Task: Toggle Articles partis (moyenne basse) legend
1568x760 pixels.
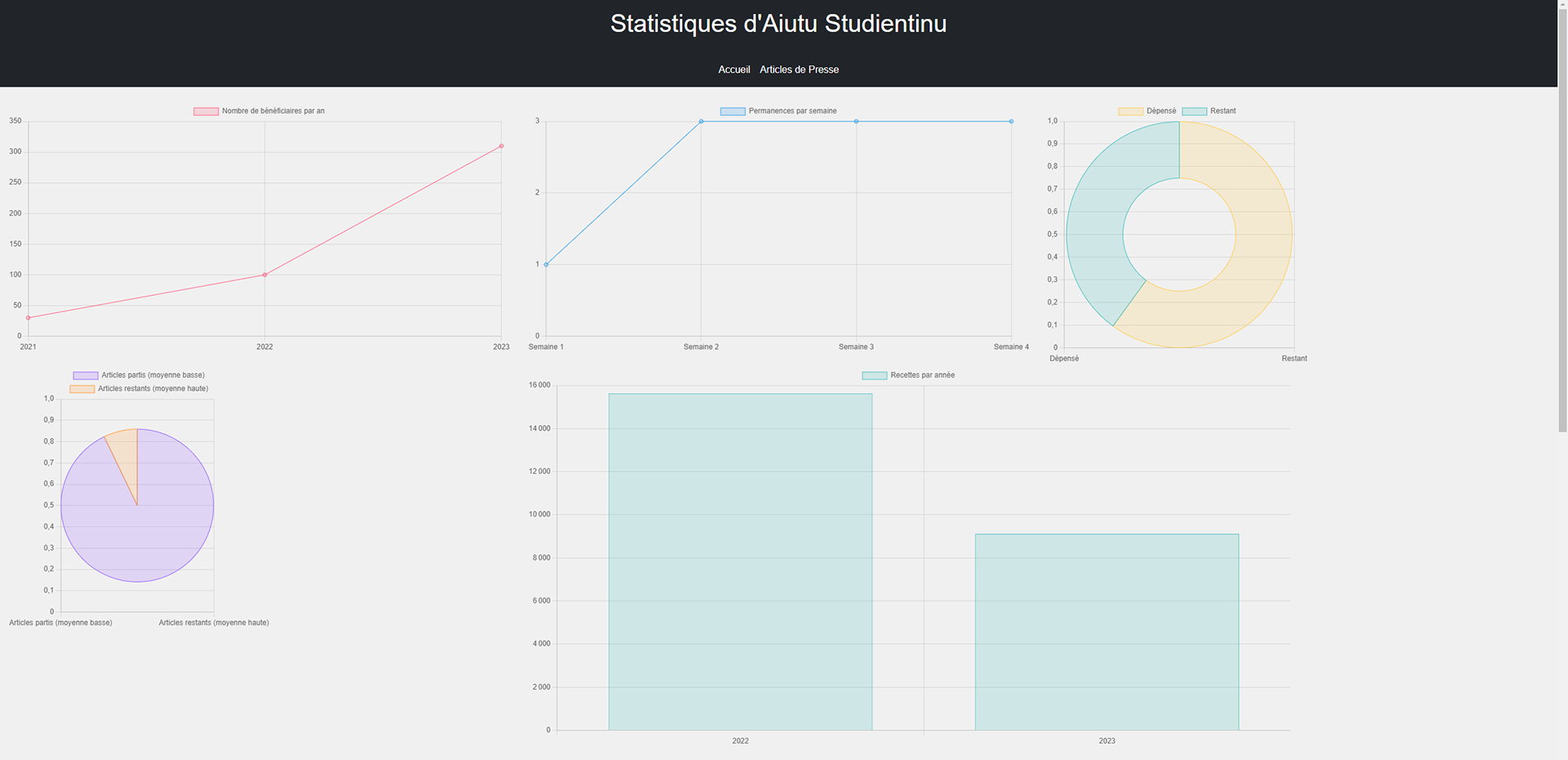Action: click(139, 375)
